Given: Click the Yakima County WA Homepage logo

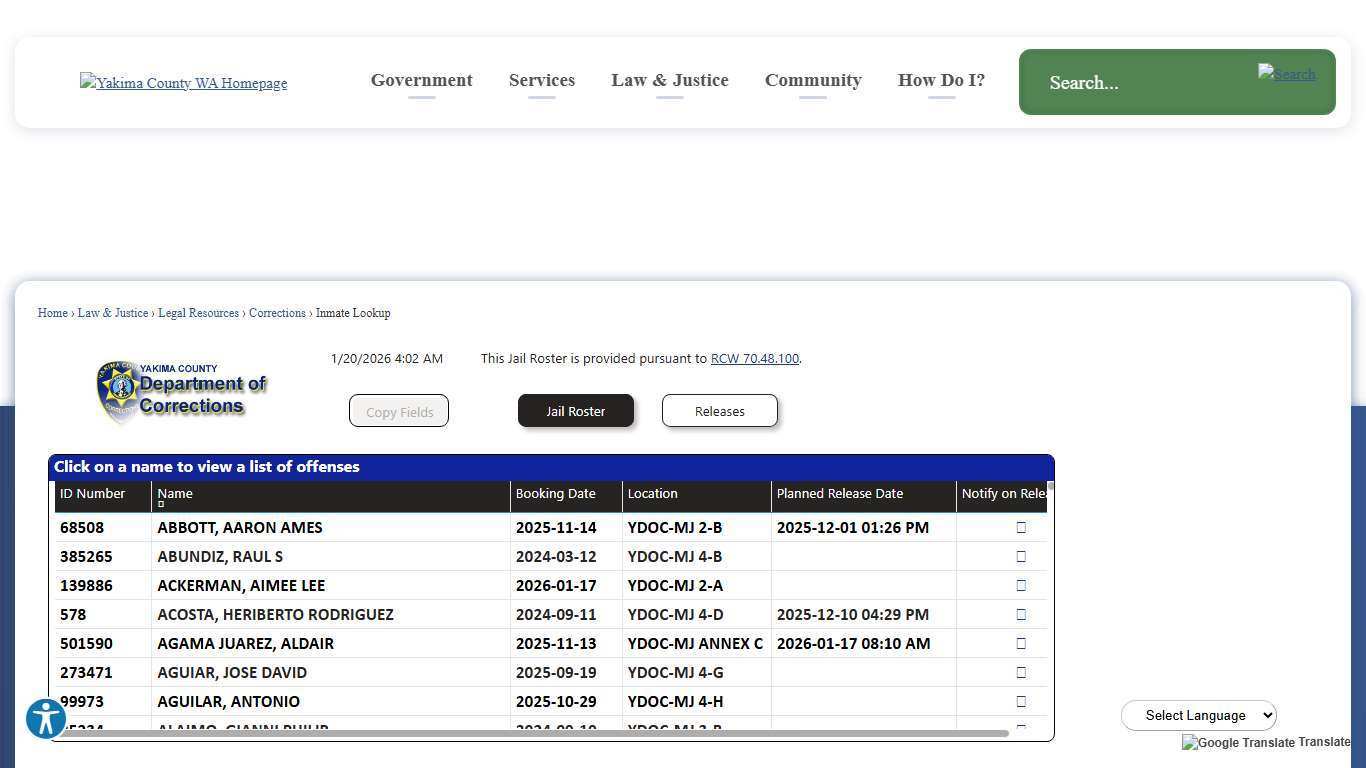Looking at the screenshot, I should click(x=183, y=83).
